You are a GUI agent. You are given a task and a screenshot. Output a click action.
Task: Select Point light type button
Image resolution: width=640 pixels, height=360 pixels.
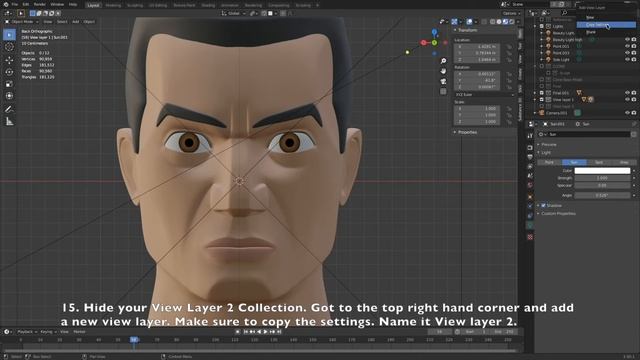coord(549,162)
